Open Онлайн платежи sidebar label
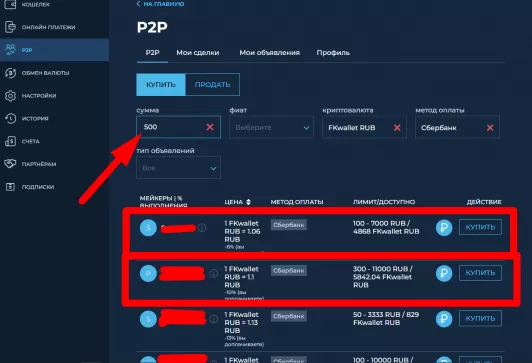This screenshot has height=363, width=532. (49, 27)
